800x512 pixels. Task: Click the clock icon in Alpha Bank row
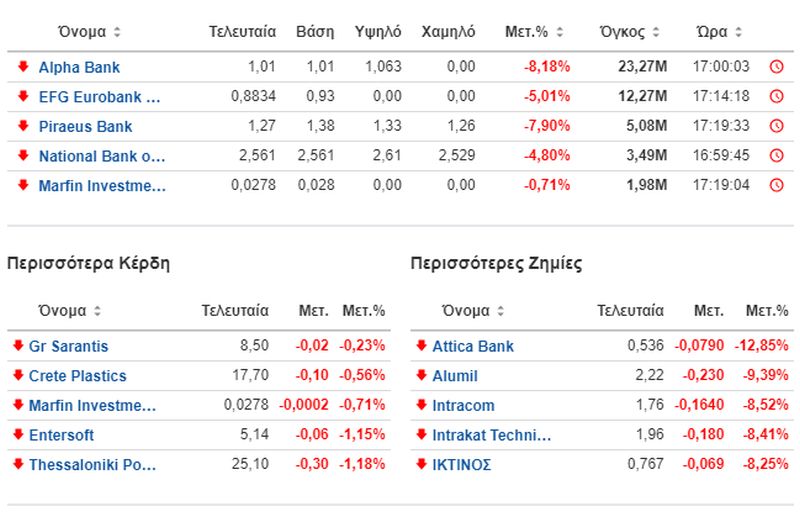click(x=776, y=67)
